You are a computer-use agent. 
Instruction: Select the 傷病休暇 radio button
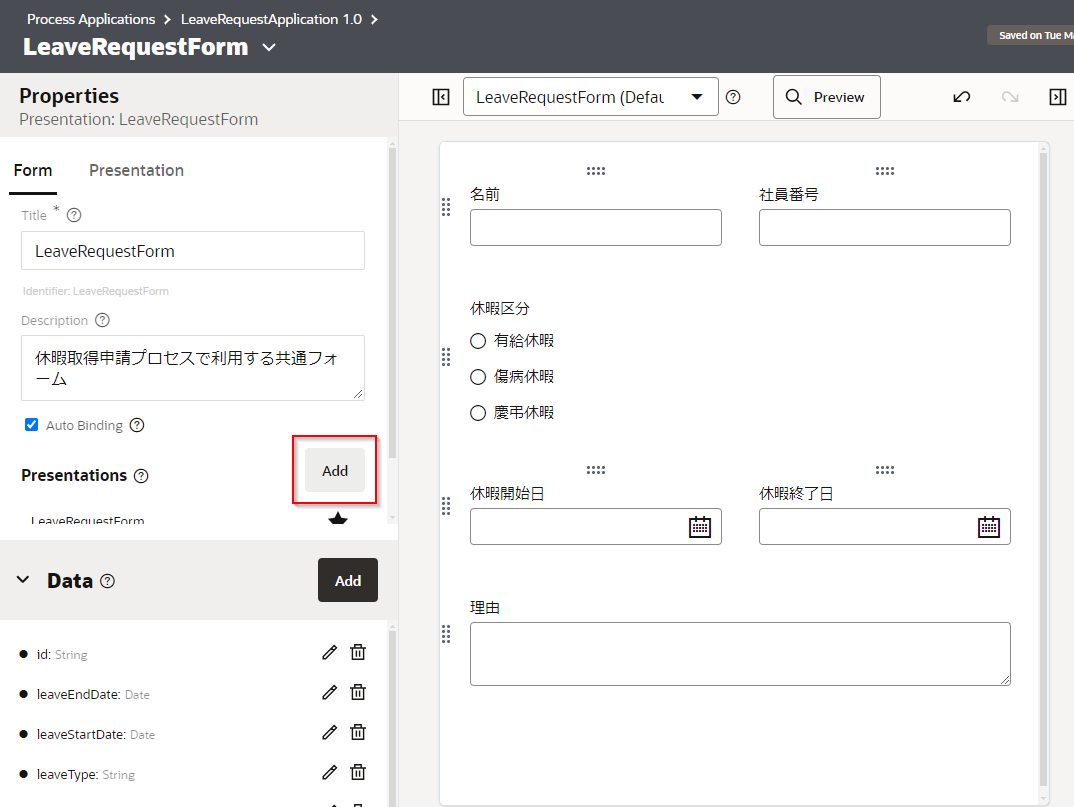(478, 377)
